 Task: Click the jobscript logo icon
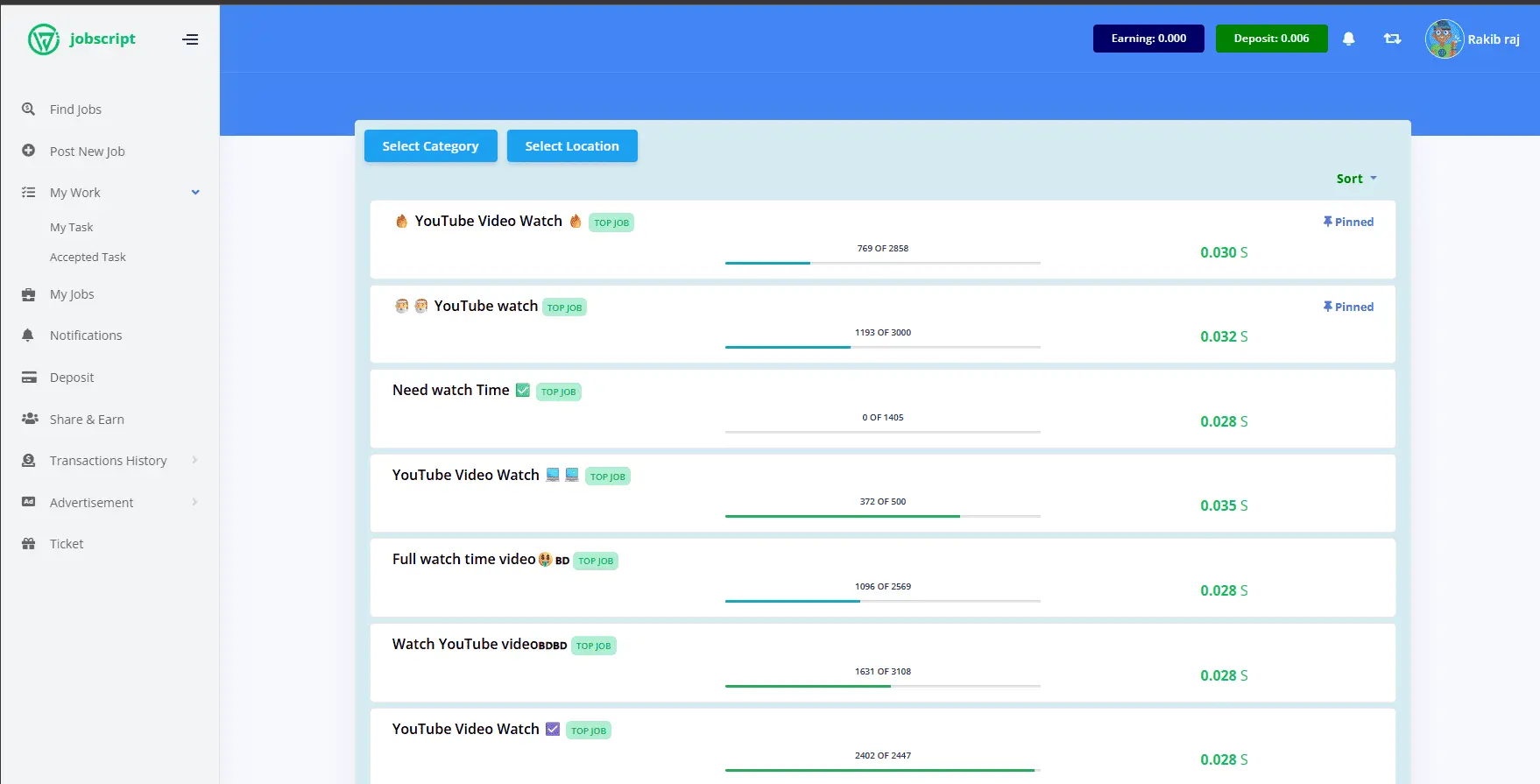pos(44,39)
